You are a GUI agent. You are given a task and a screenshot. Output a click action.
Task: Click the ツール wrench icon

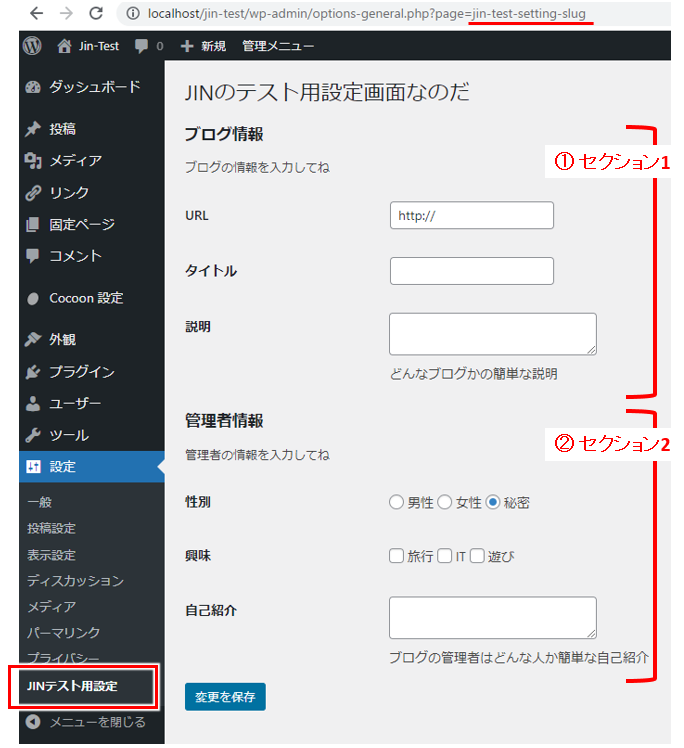[33, 435]
